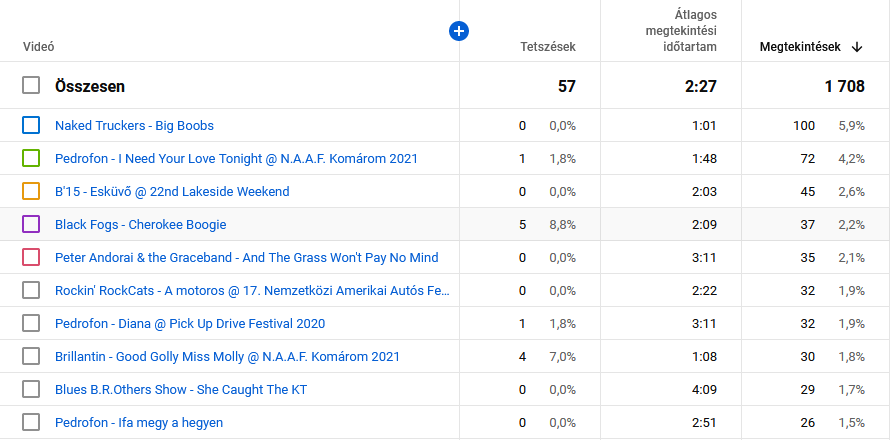Click the Átlagos megtekintési időtartam header

click(x=680, y=31)
